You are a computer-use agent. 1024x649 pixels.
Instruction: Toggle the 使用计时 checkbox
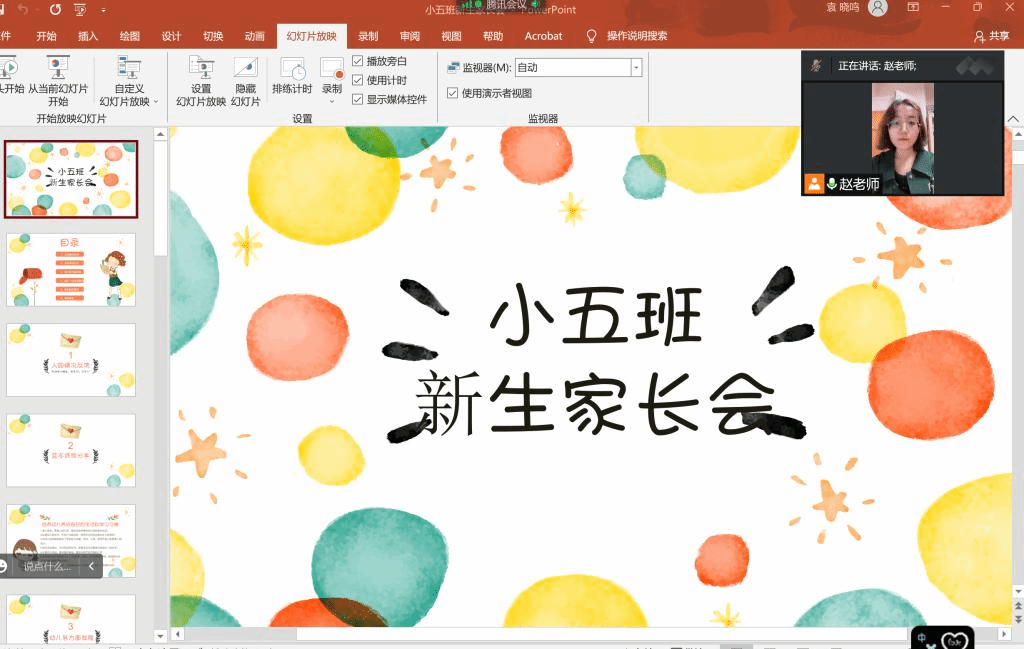point(357,80)
